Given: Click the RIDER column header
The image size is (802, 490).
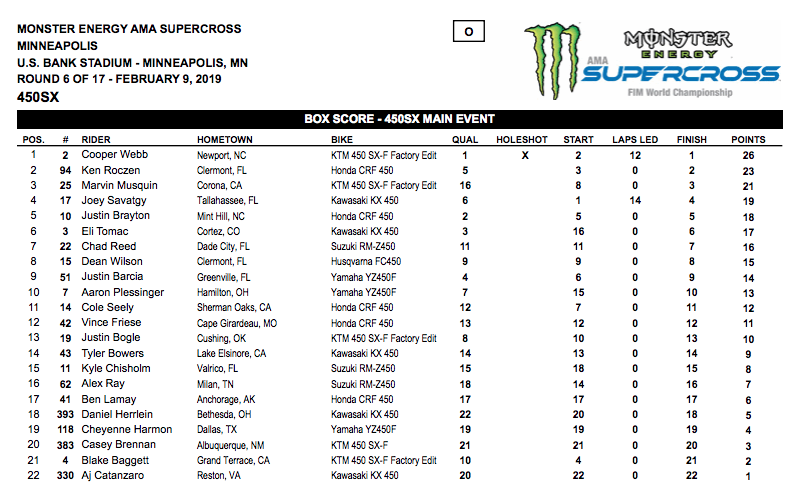Looking at the screenshot, I should click(x=96, y=140).
